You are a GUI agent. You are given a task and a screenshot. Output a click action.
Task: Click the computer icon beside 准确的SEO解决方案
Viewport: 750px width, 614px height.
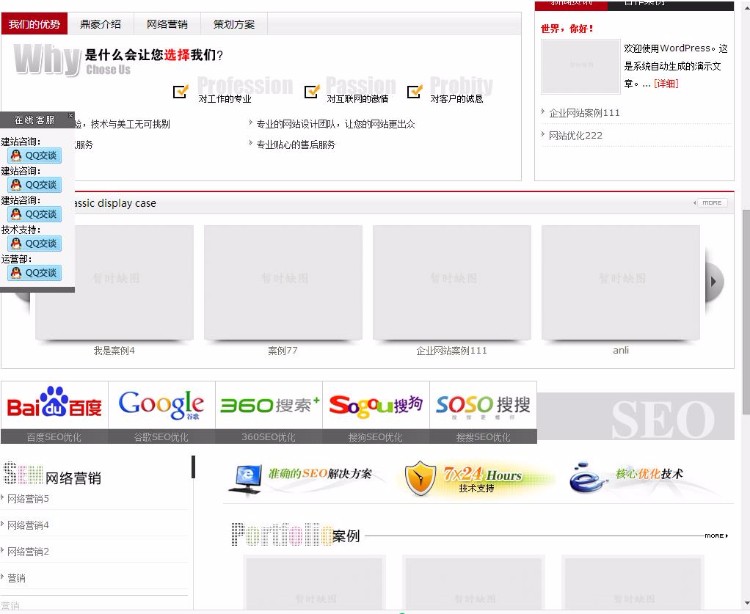click(x=245, y=479)
